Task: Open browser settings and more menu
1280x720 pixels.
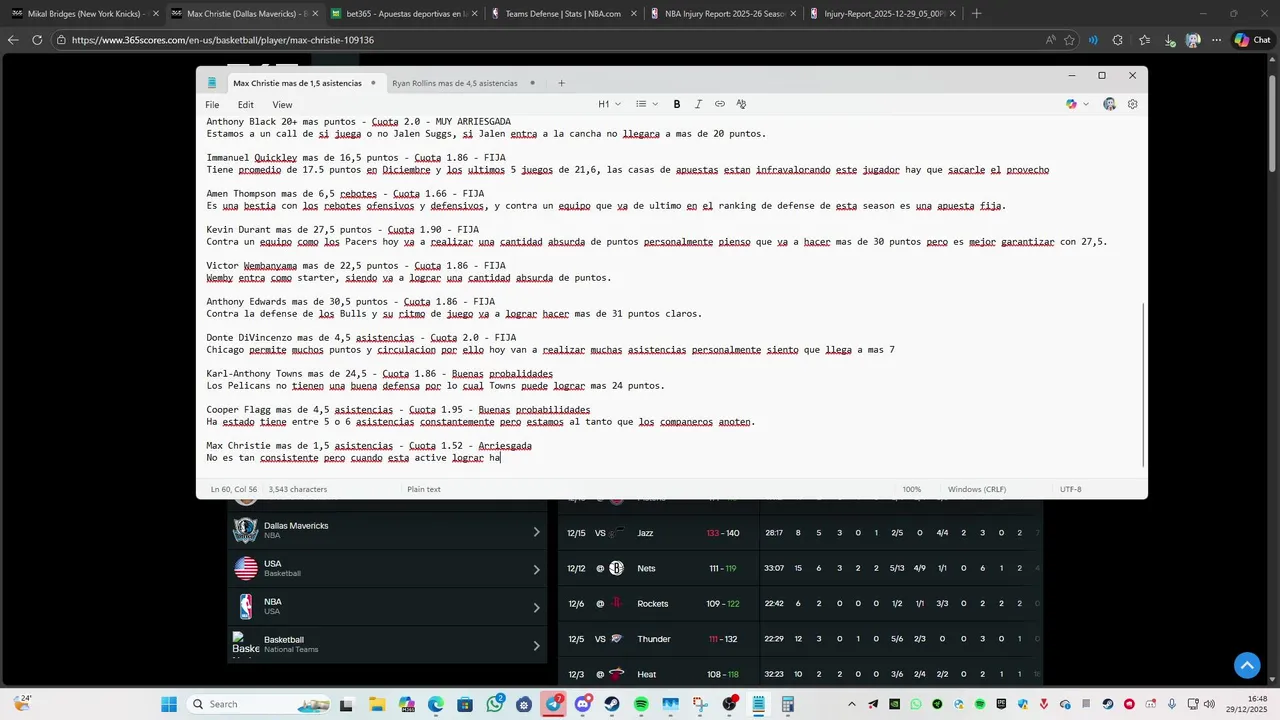Action: coord(1217,40)
